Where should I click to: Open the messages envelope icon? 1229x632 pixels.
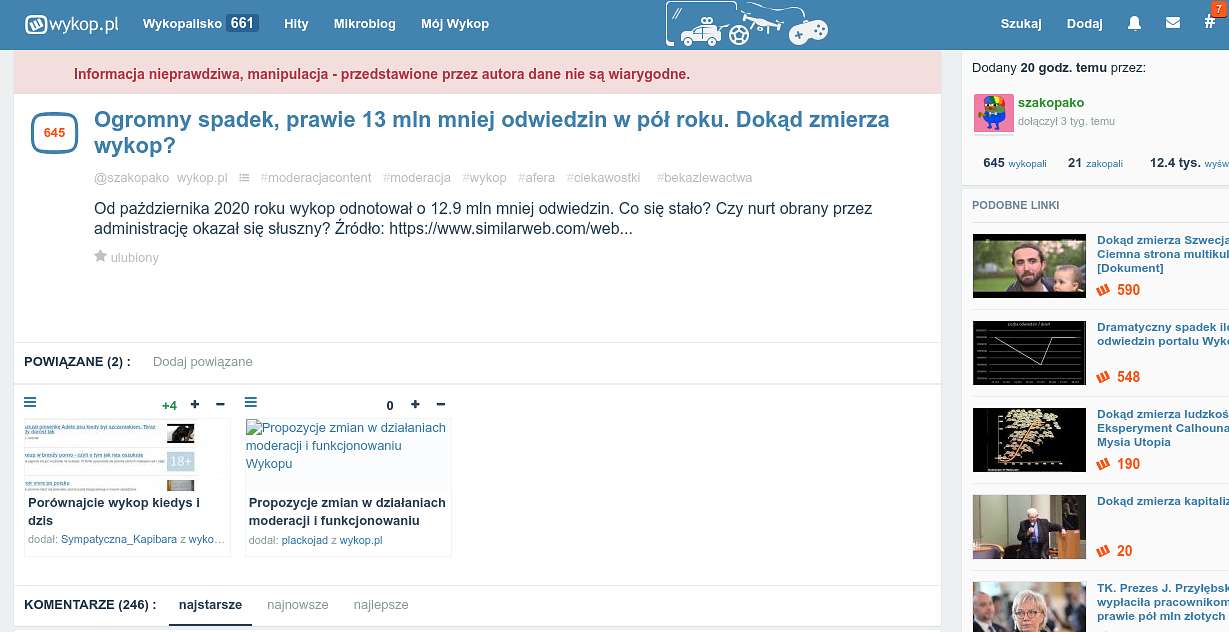1173,23
